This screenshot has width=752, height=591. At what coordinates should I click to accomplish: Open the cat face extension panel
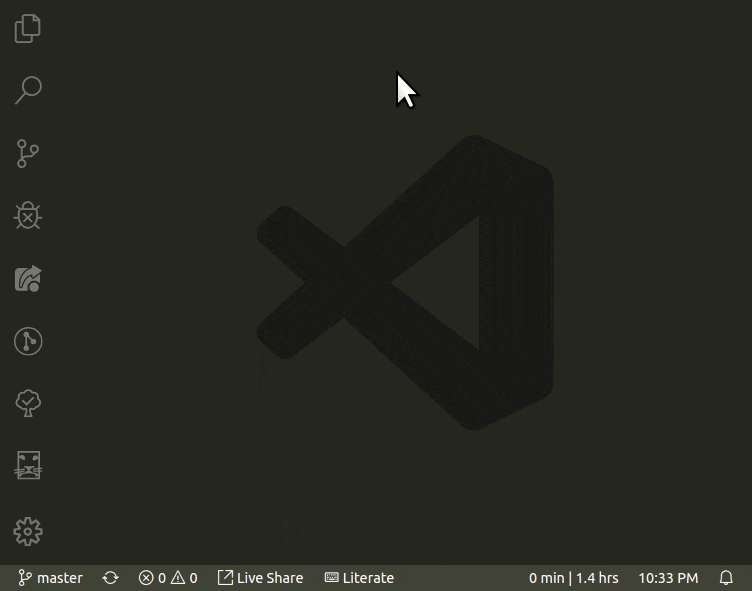pos(28,465)
